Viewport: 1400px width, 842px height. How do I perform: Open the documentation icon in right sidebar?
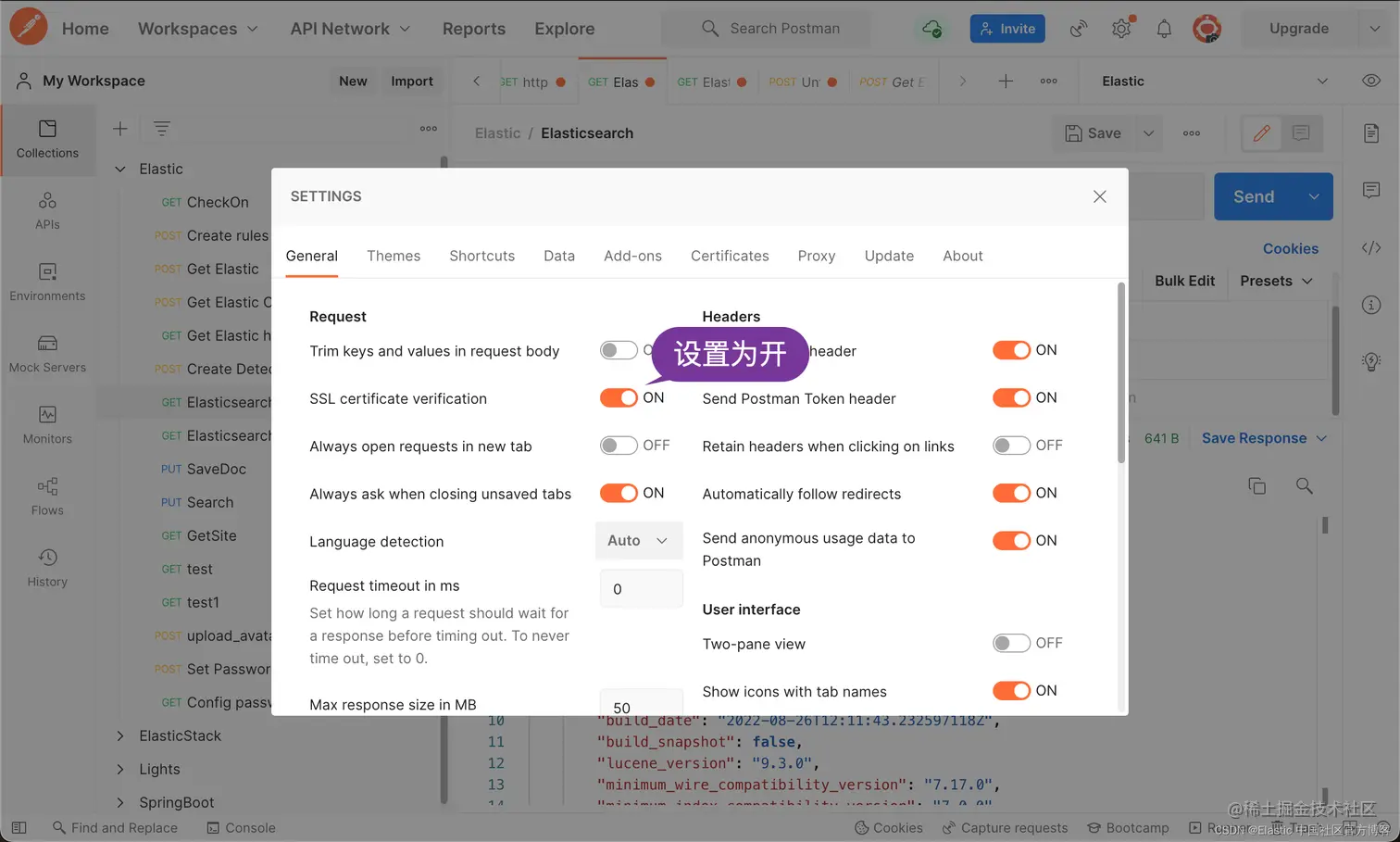[x=1371, y=133]
